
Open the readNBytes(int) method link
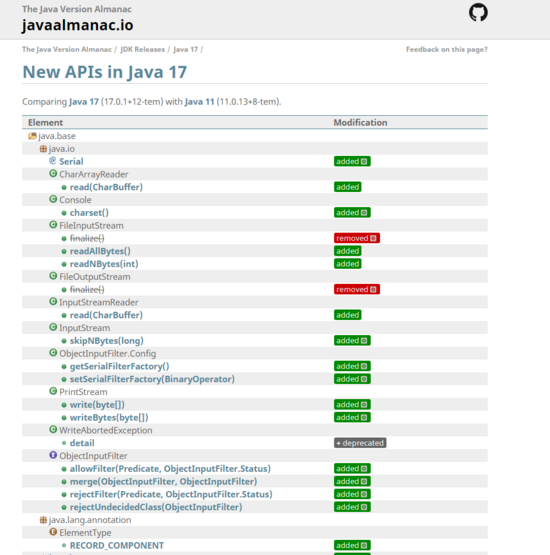point(104,264)
